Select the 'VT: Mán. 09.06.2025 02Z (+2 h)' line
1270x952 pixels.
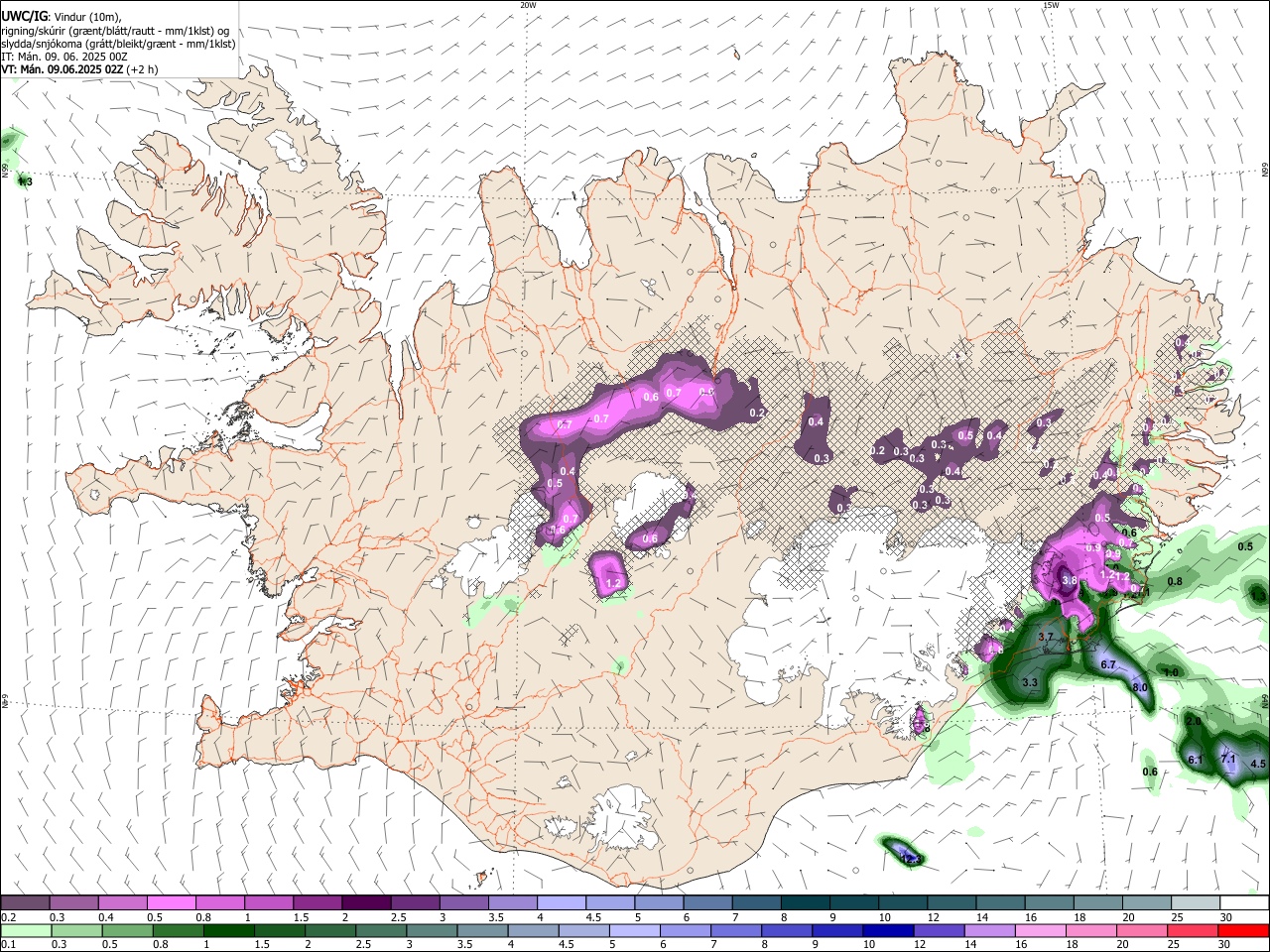[x=79, y=69]
